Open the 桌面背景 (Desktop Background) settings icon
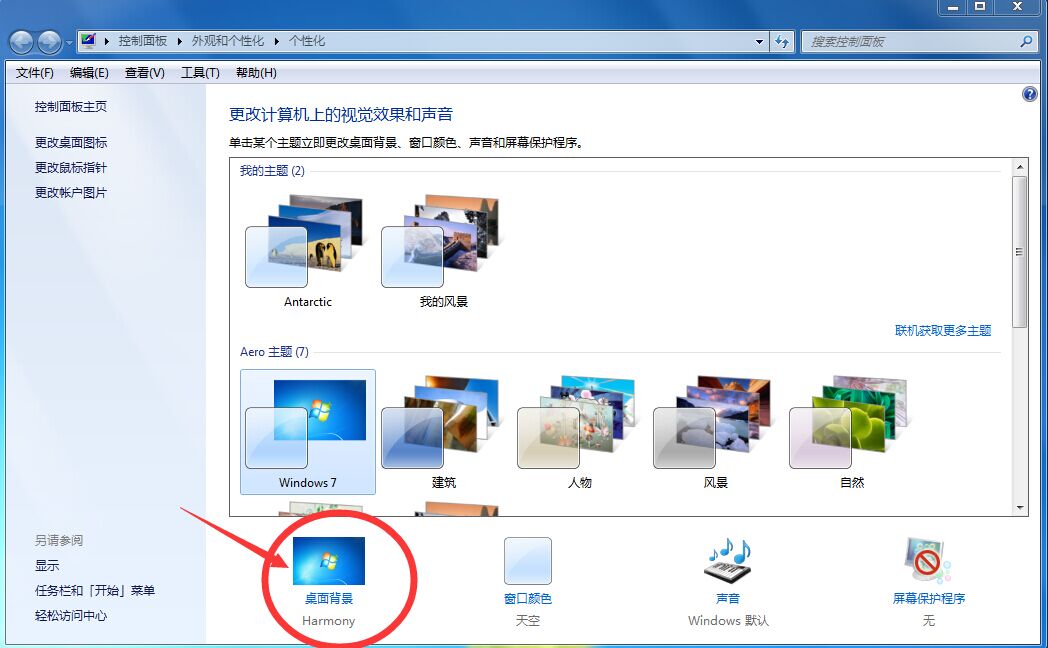 327,560
